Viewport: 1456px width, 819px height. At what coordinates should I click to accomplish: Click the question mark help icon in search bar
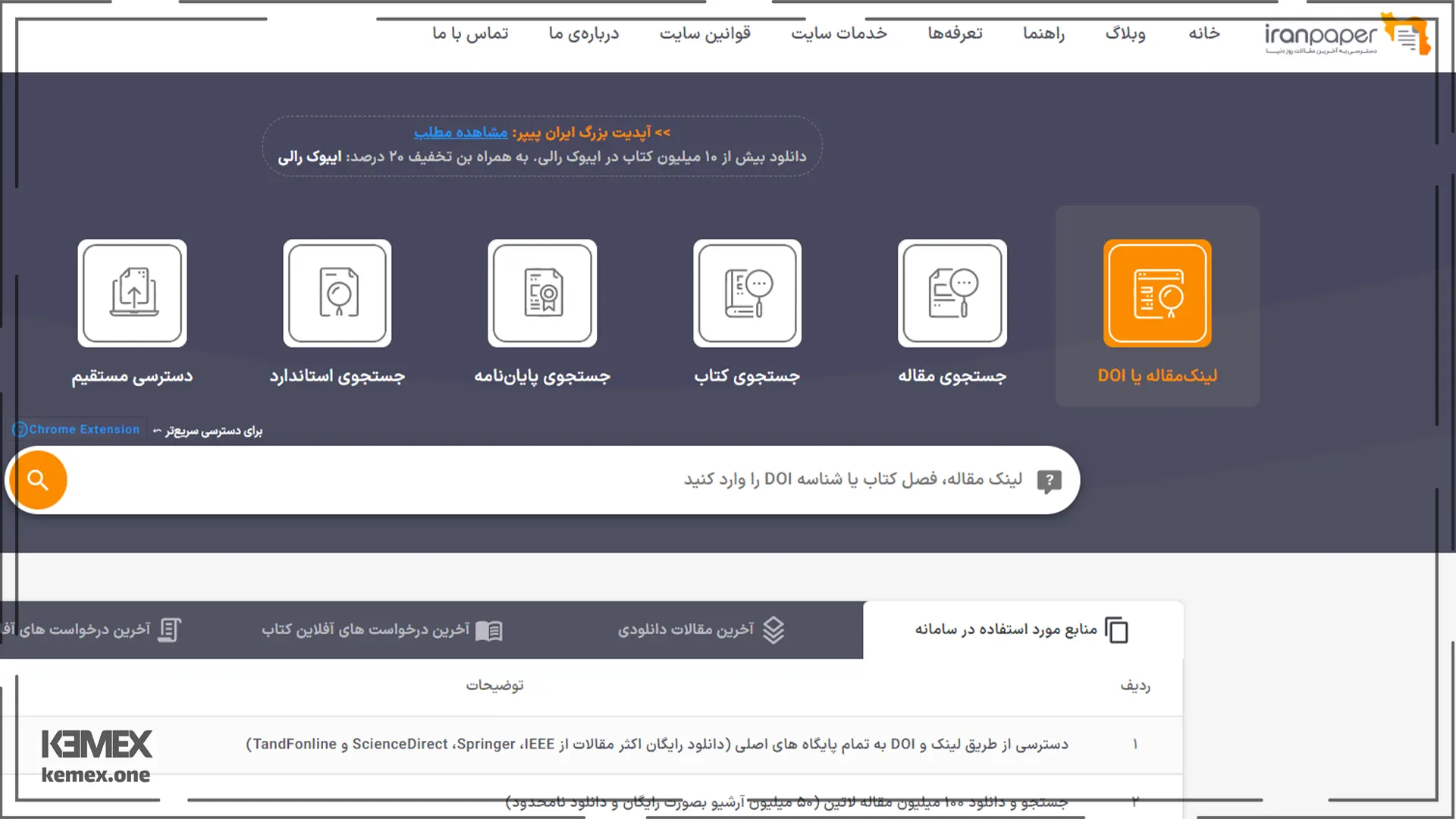[1050, 481]
